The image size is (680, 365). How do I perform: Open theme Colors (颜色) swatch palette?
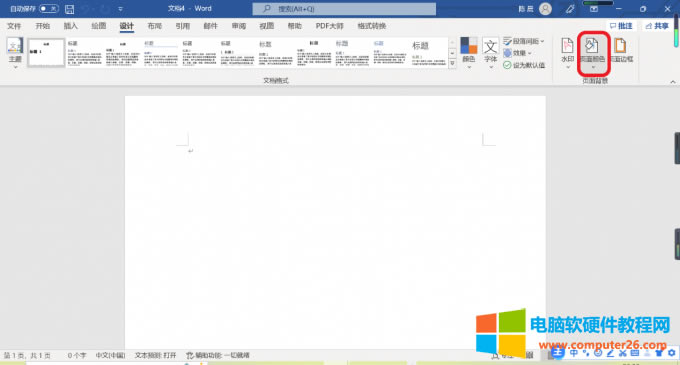tap(469, 53)
